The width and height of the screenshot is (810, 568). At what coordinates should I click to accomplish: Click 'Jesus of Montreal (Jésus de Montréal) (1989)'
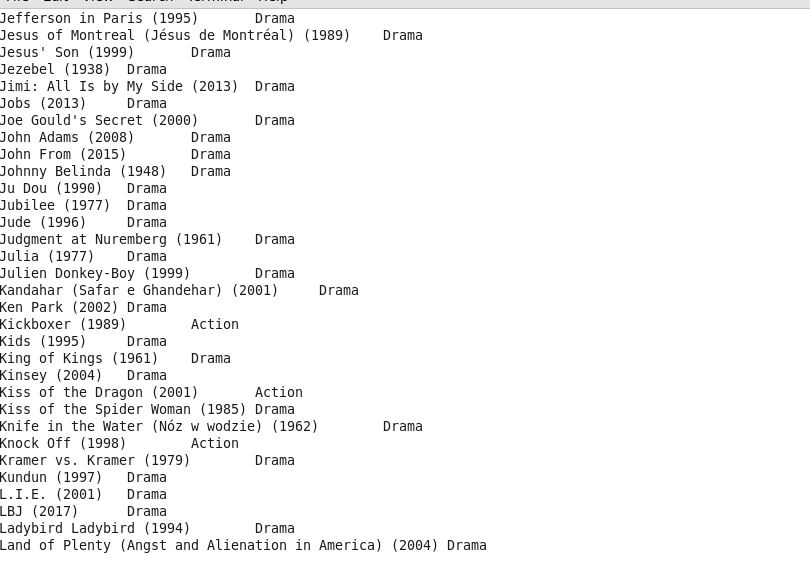[x=175, y=36]
